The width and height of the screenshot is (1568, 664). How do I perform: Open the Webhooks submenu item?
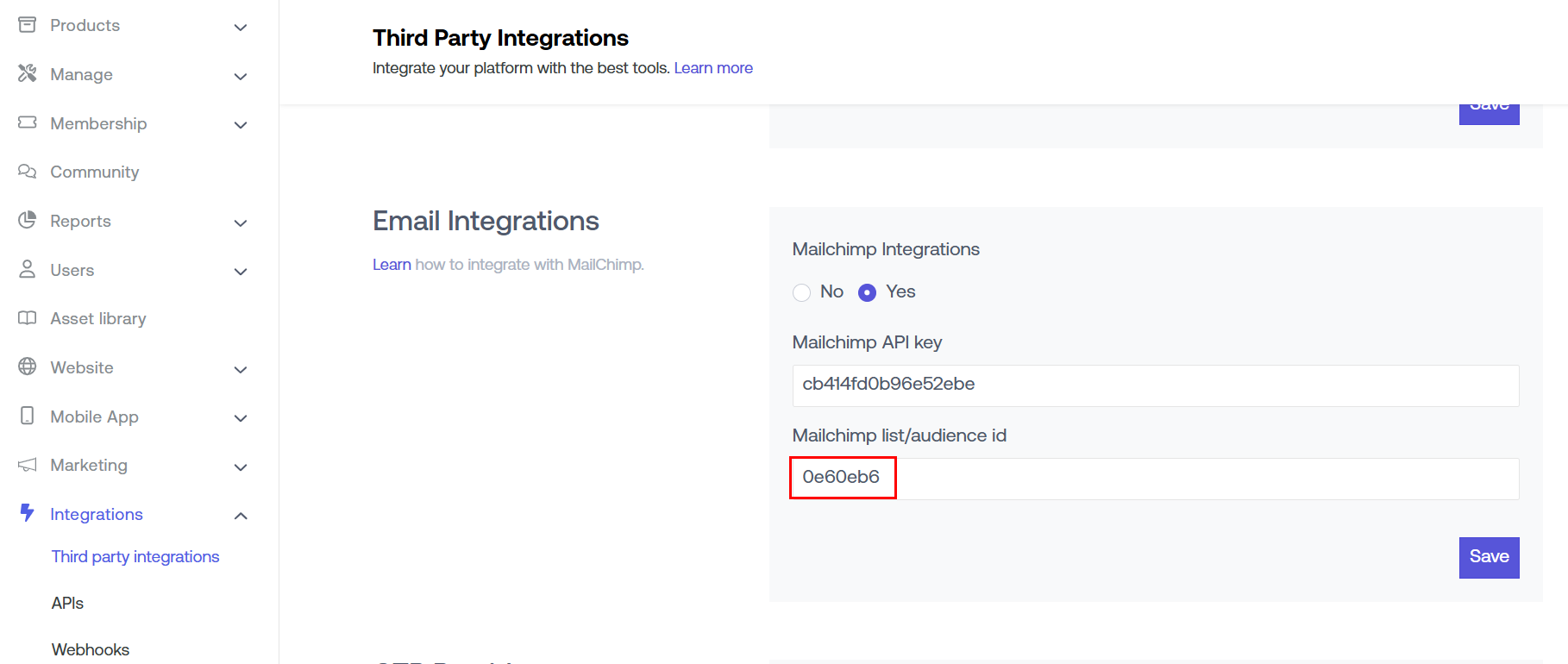click(91, 649)
